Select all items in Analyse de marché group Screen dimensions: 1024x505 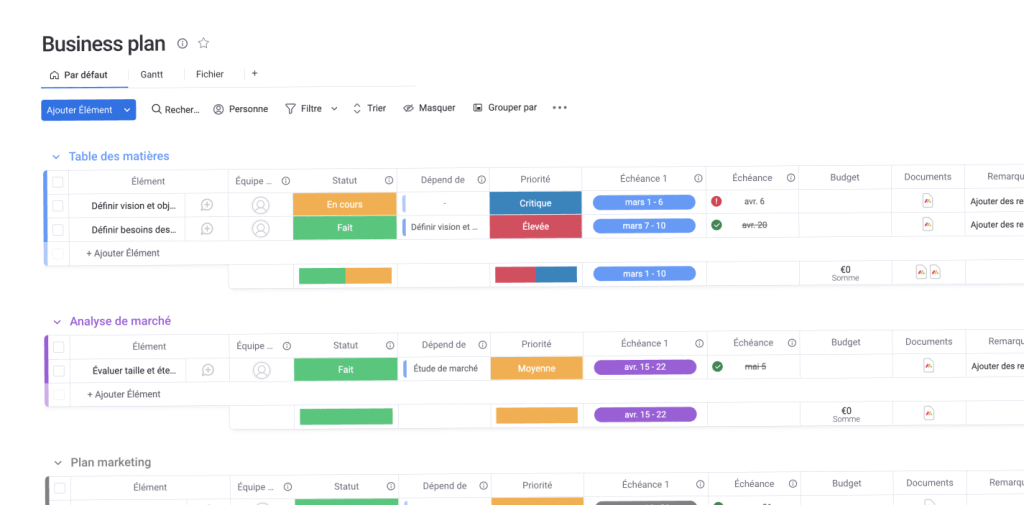59,347
